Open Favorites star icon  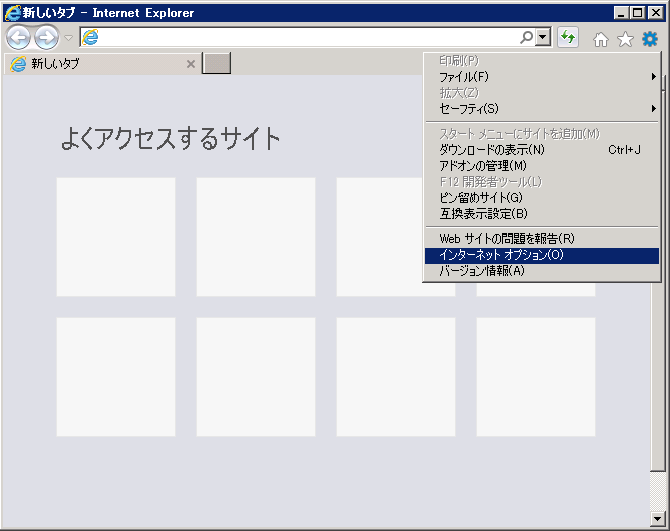625,39
